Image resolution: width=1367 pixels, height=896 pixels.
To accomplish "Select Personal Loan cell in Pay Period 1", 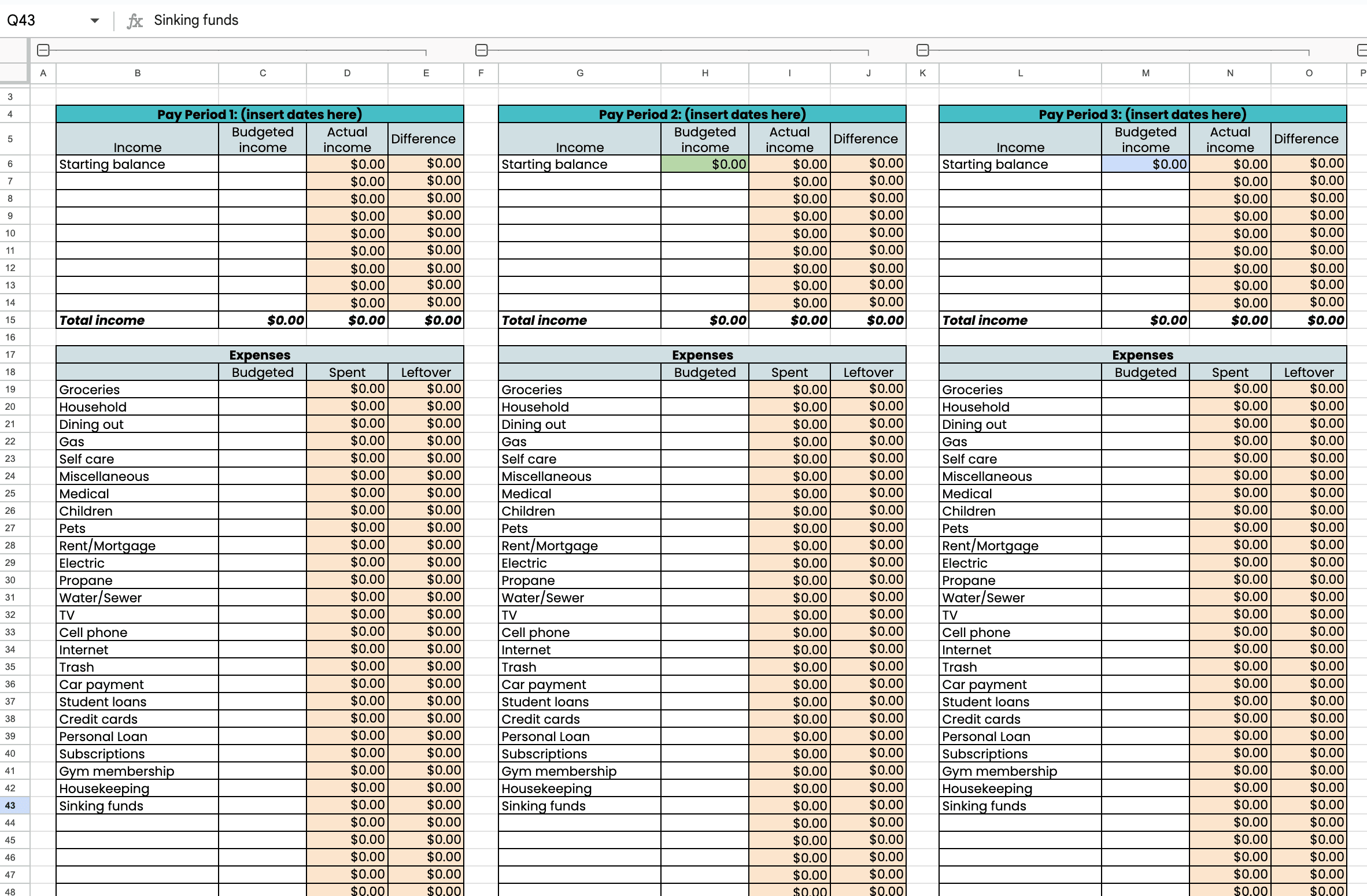I will 138,736.
